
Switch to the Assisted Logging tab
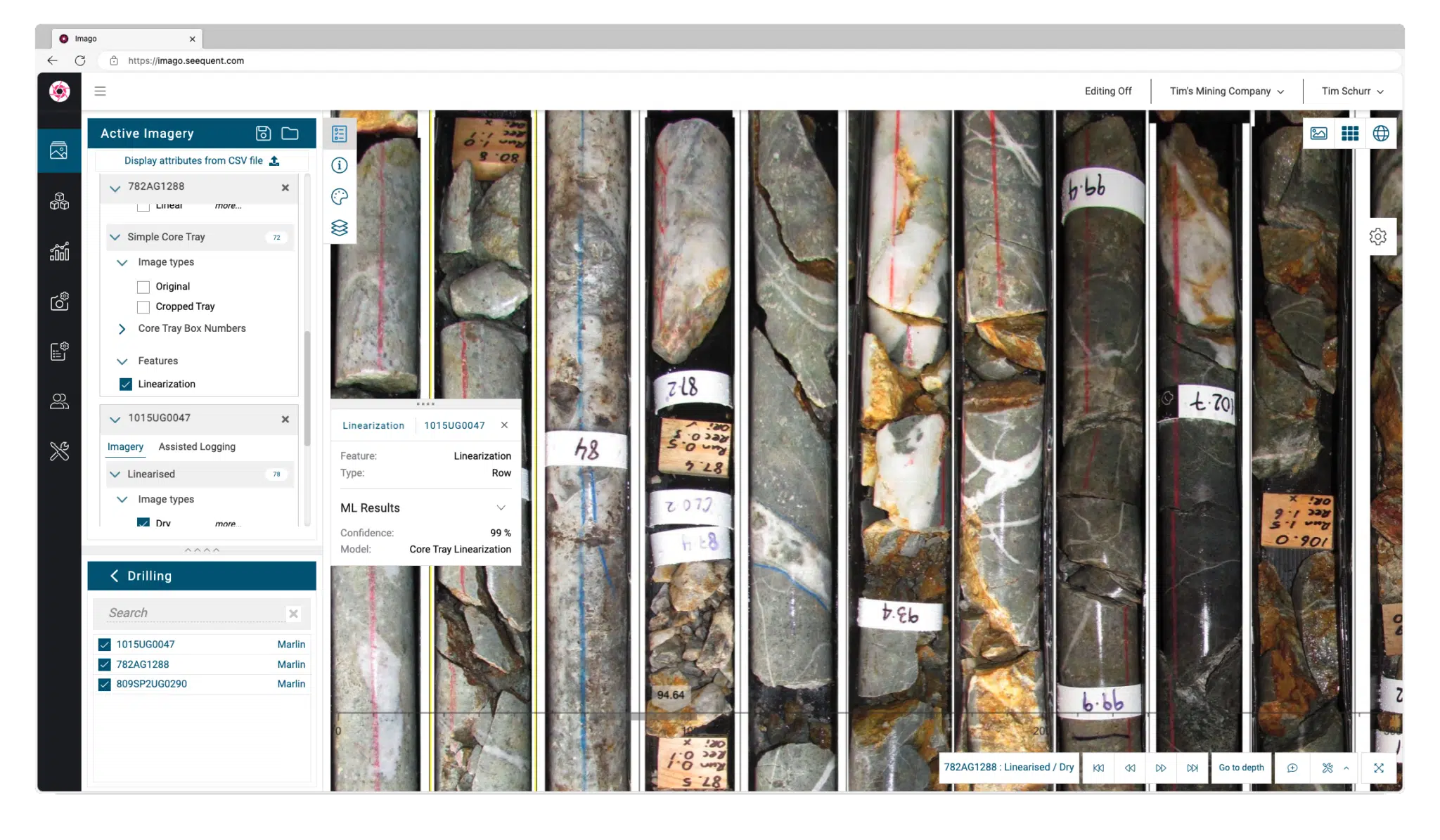point(197,446)
